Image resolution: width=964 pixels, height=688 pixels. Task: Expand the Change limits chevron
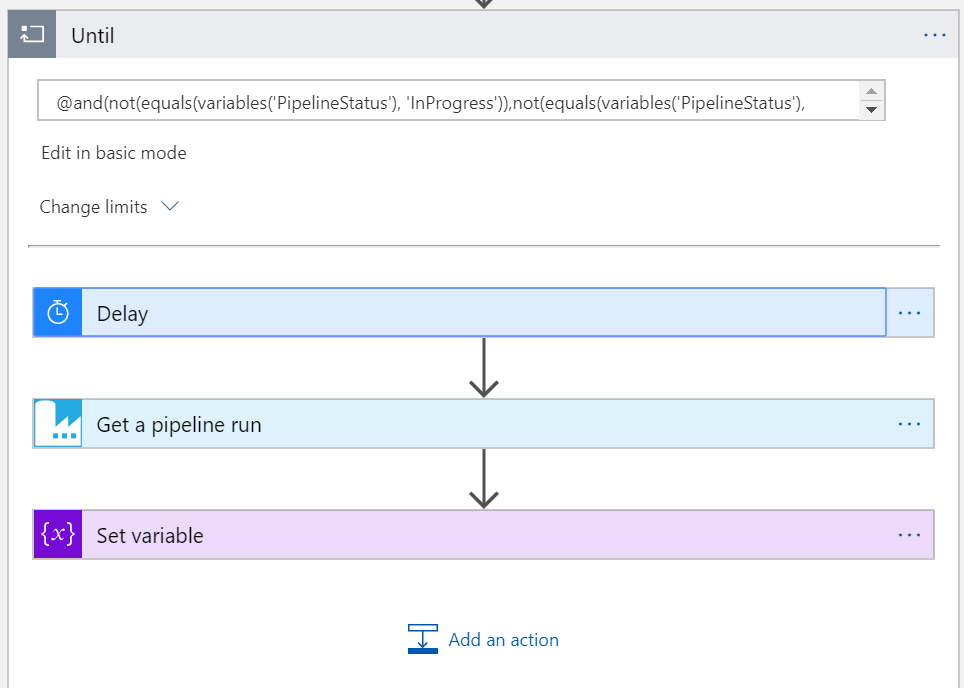click(170, 206)
